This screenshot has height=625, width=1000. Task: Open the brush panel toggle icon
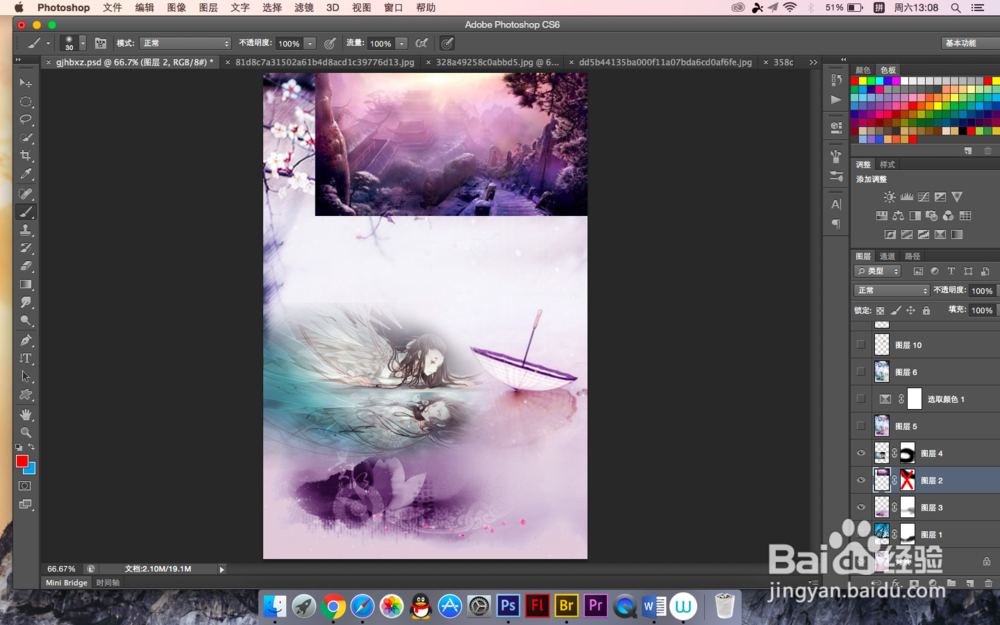[x=100, y=43]
